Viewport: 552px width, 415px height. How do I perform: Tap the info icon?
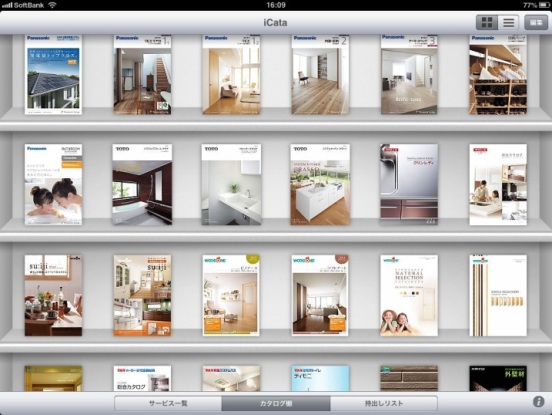click(538, 402)
